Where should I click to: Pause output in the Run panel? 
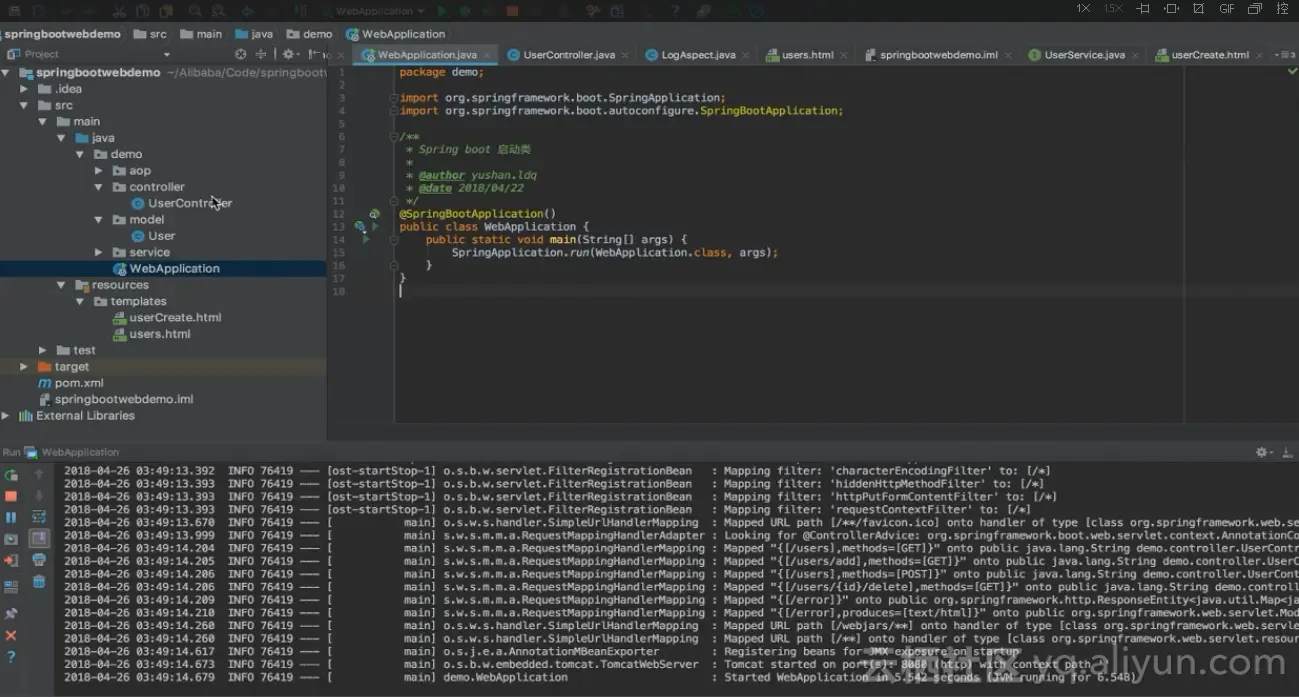click(11, 517)
